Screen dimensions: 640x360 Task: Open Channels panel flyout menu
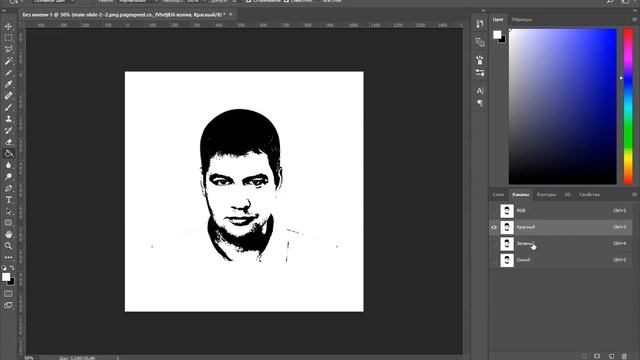tap(634, 194)
